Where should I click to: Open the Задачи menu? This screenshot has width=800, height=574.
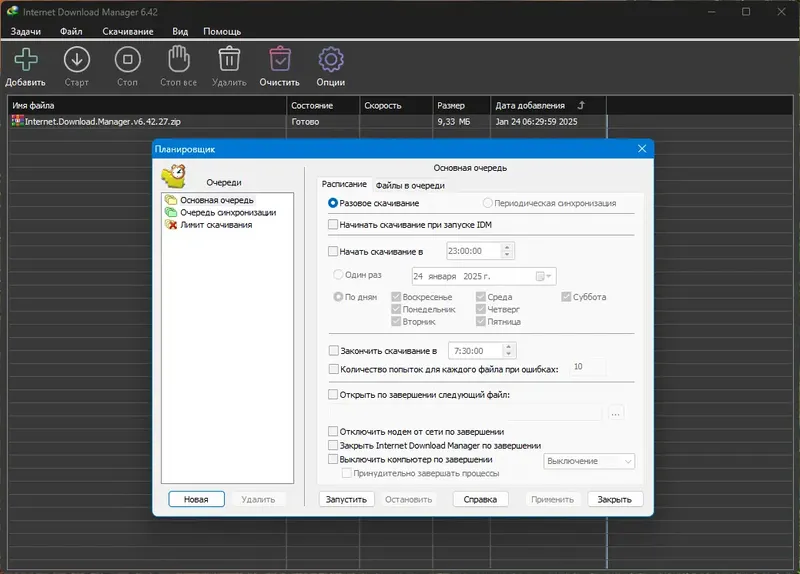(26, 31)
